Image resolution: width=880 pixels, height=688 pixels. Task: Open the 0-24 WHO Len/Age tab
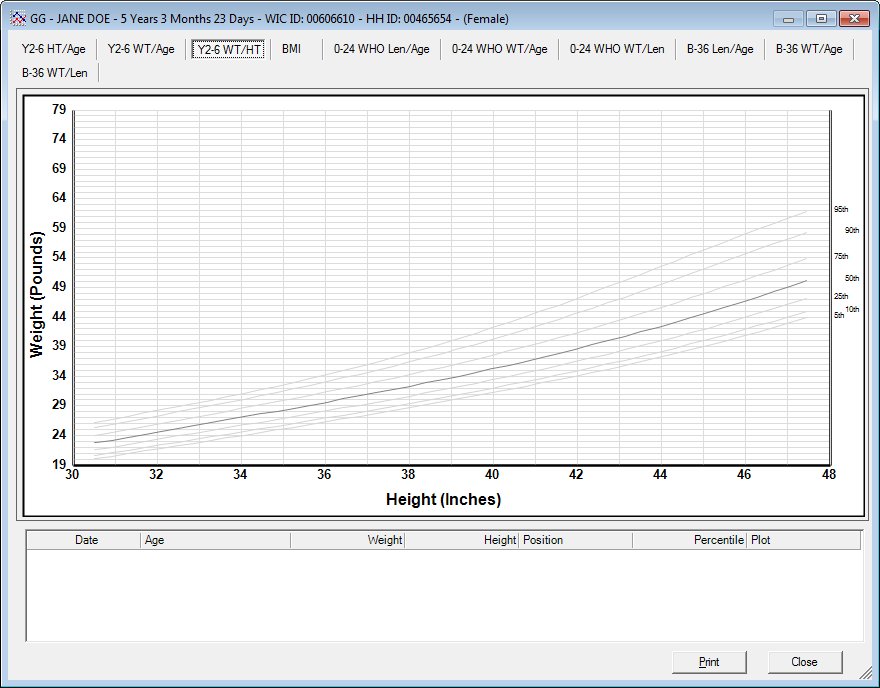coord(381,49)
